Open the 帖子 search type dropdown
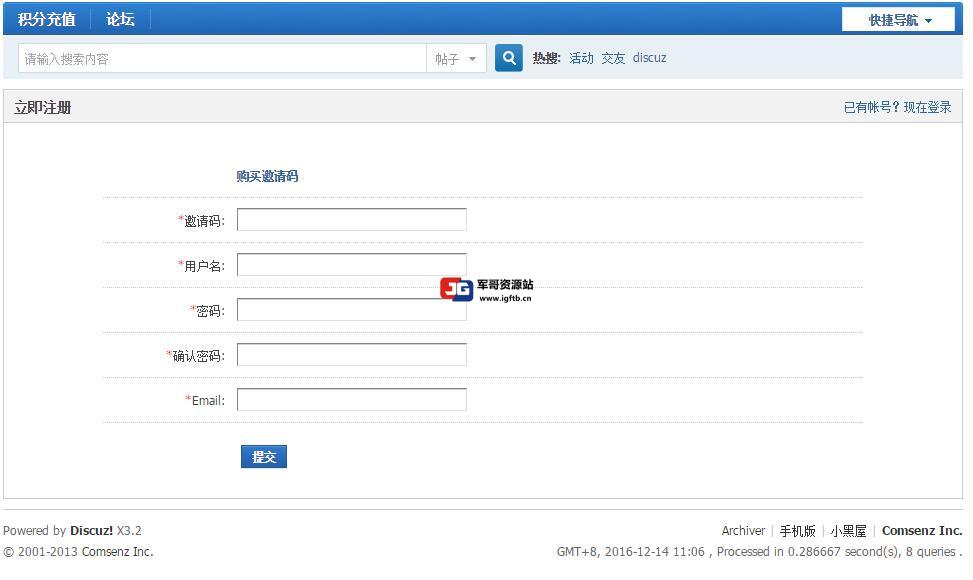 pyautogui.click(x=456, y=59)
